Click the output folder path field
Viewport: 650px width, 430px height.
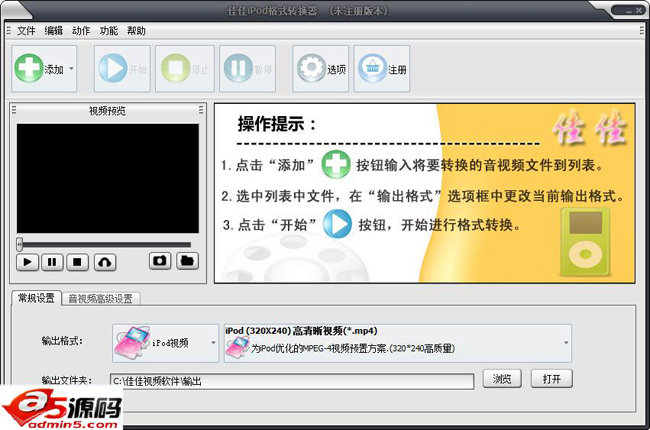(x=292, y=381)
